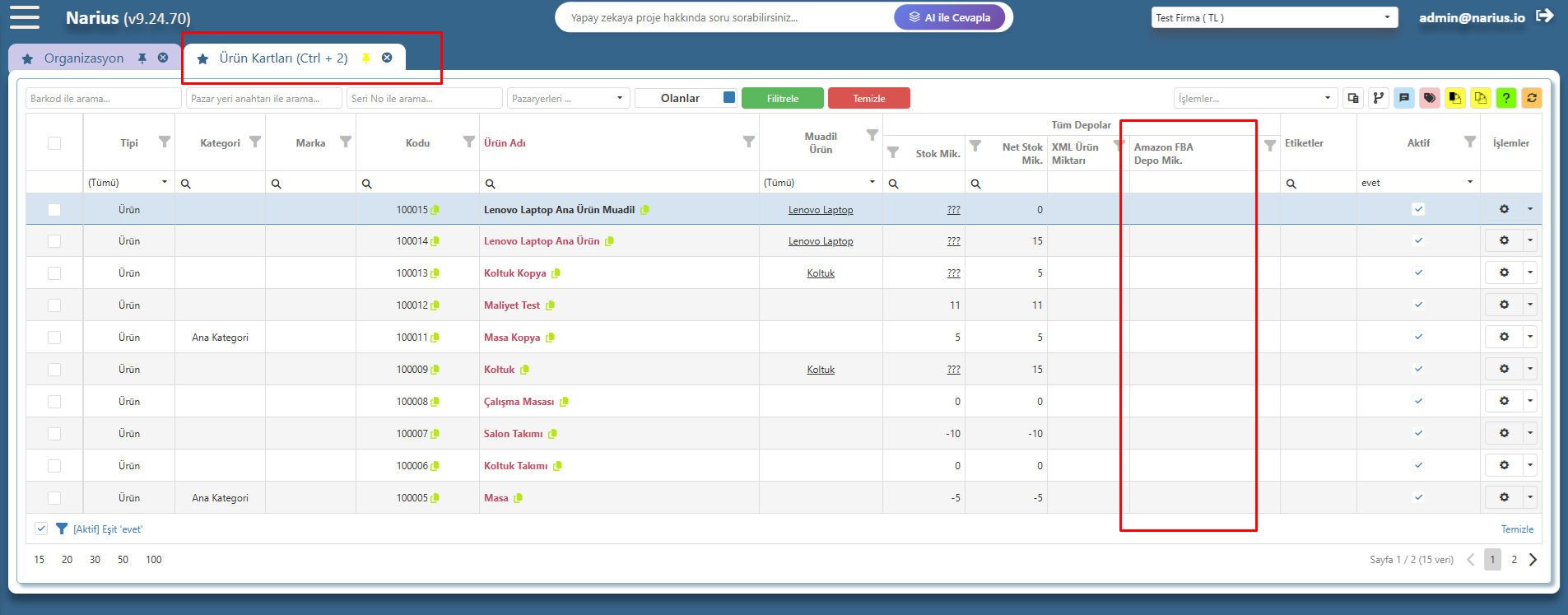
Task: Switch to the Organizasyon tab
Action: pos(84,58)
